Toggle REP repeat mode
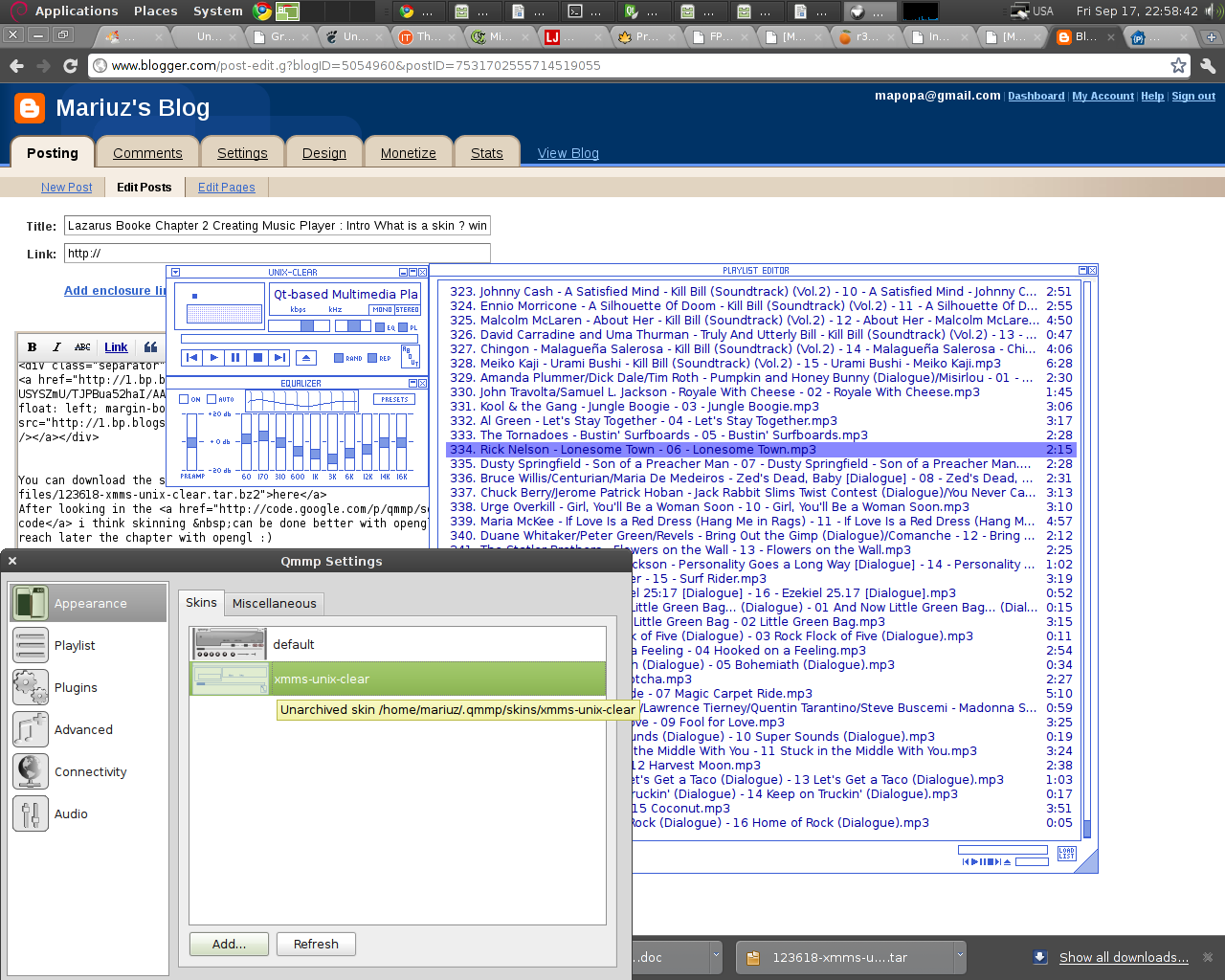 coord(380,358)
